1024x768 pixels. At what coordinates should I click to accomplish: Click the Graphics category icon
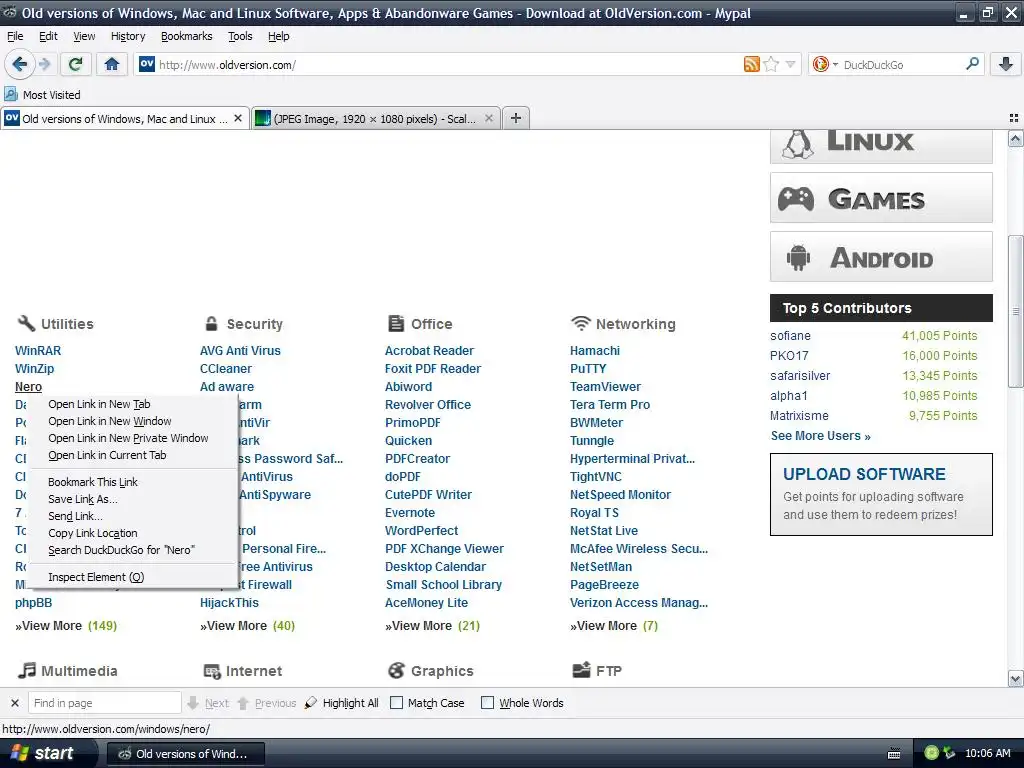click(396, 671)
